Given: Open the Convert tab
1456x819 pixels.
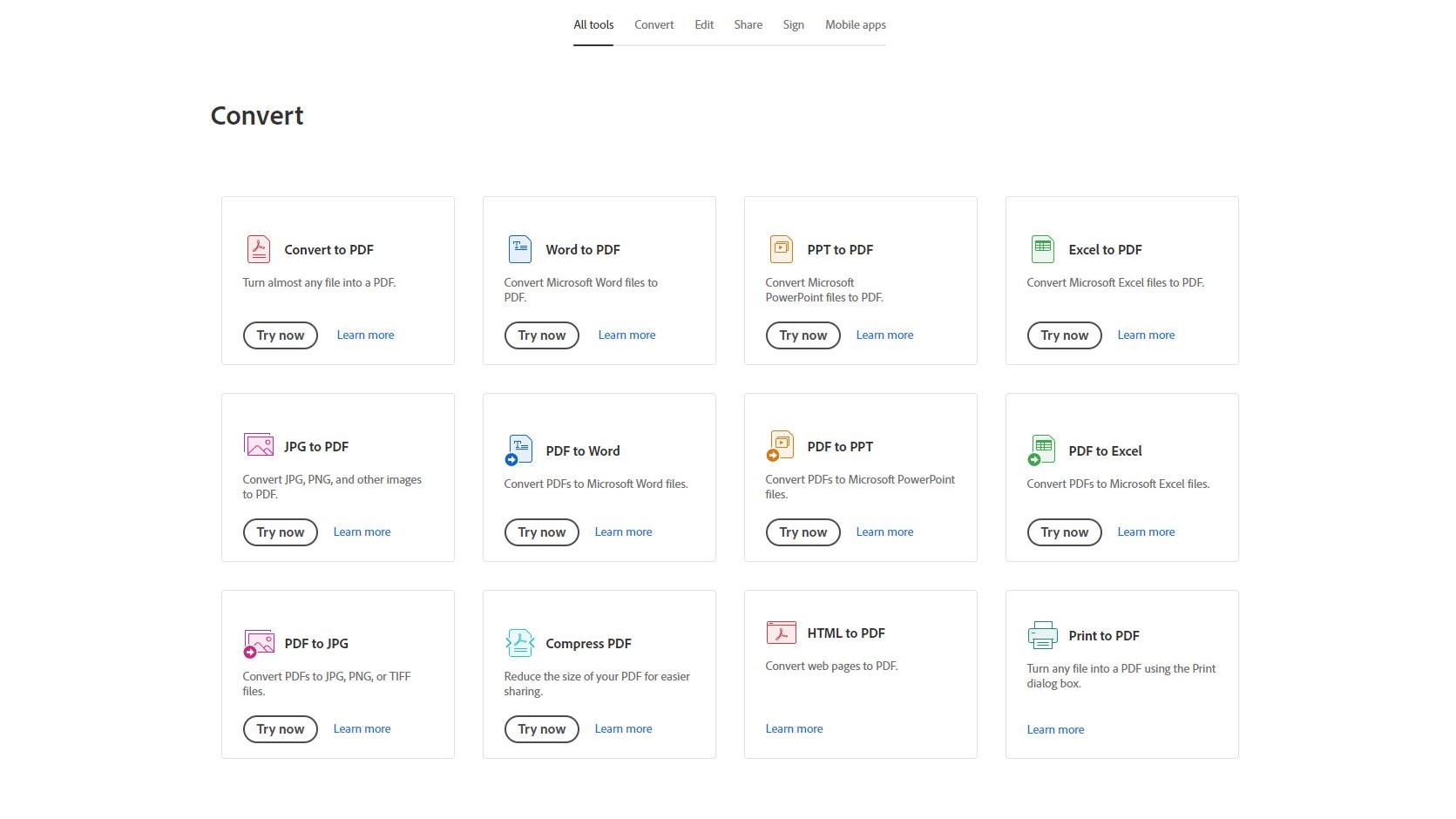Looking at the screenshot, I should coord(654,24).
